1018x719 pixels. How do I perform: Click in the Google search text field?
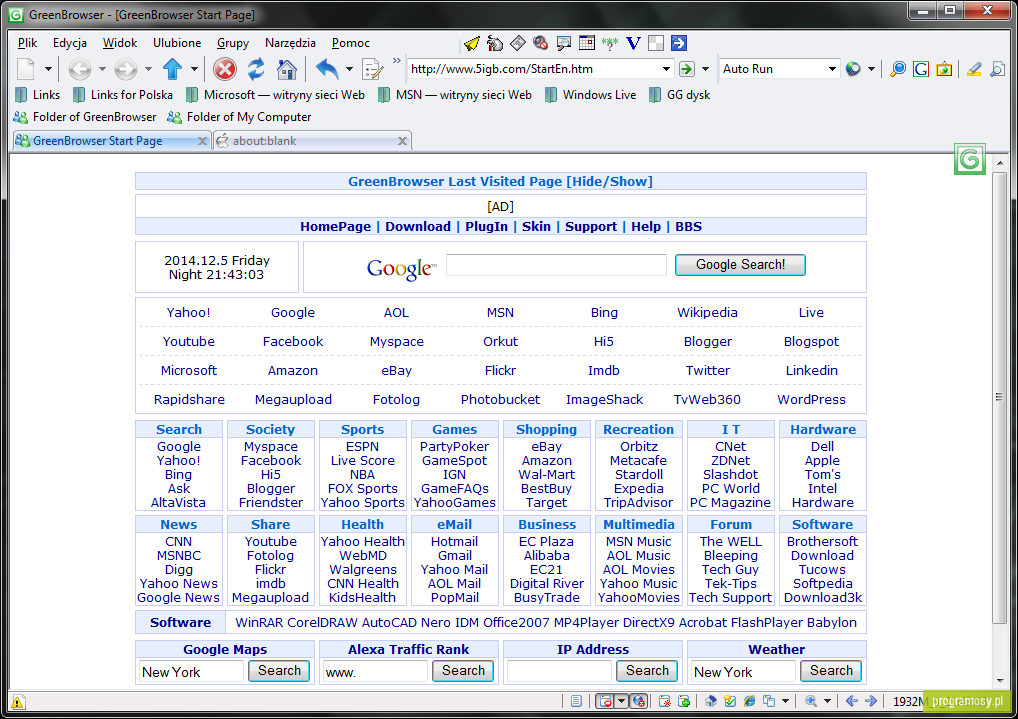(556, 265)
